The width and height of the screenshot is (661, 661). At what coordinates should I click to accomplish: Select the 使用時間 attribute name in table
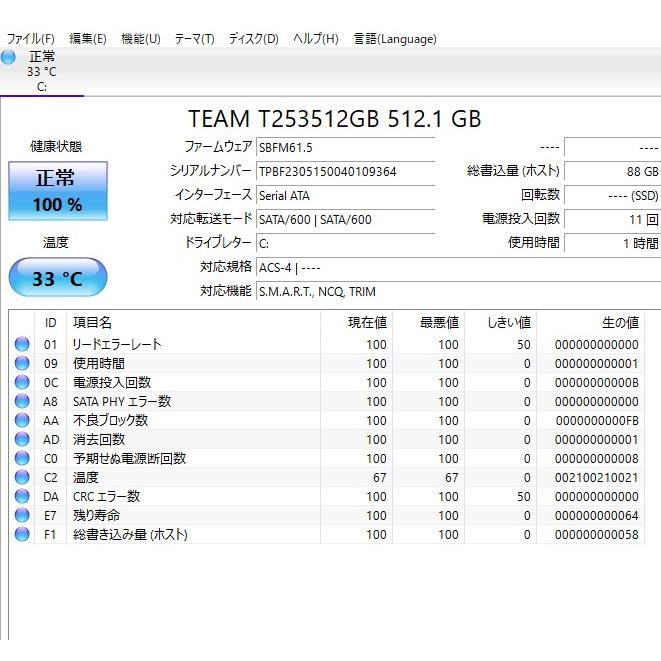(x=99, y=363)
